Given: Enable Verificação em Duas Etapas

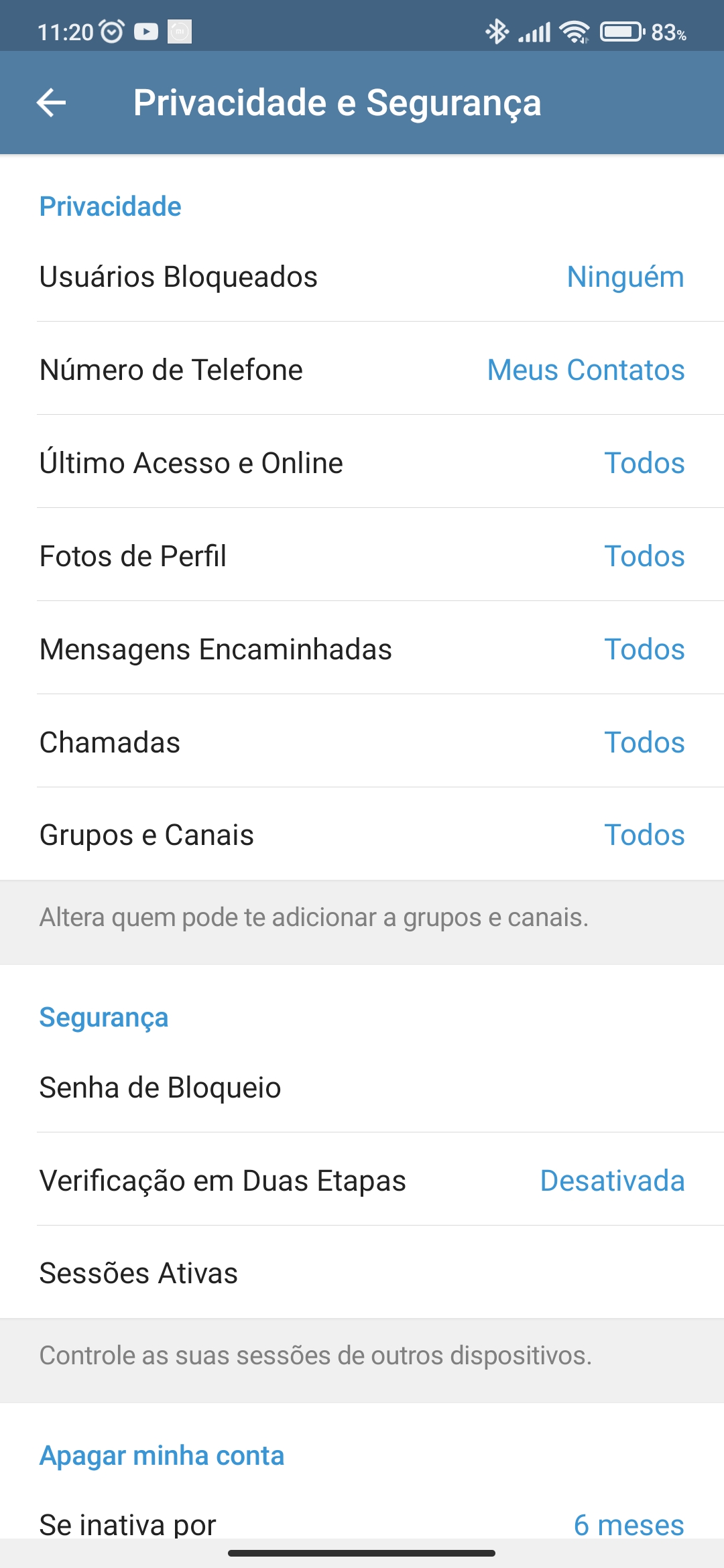Looking at the screenshot, I should tap(362, 1181).
